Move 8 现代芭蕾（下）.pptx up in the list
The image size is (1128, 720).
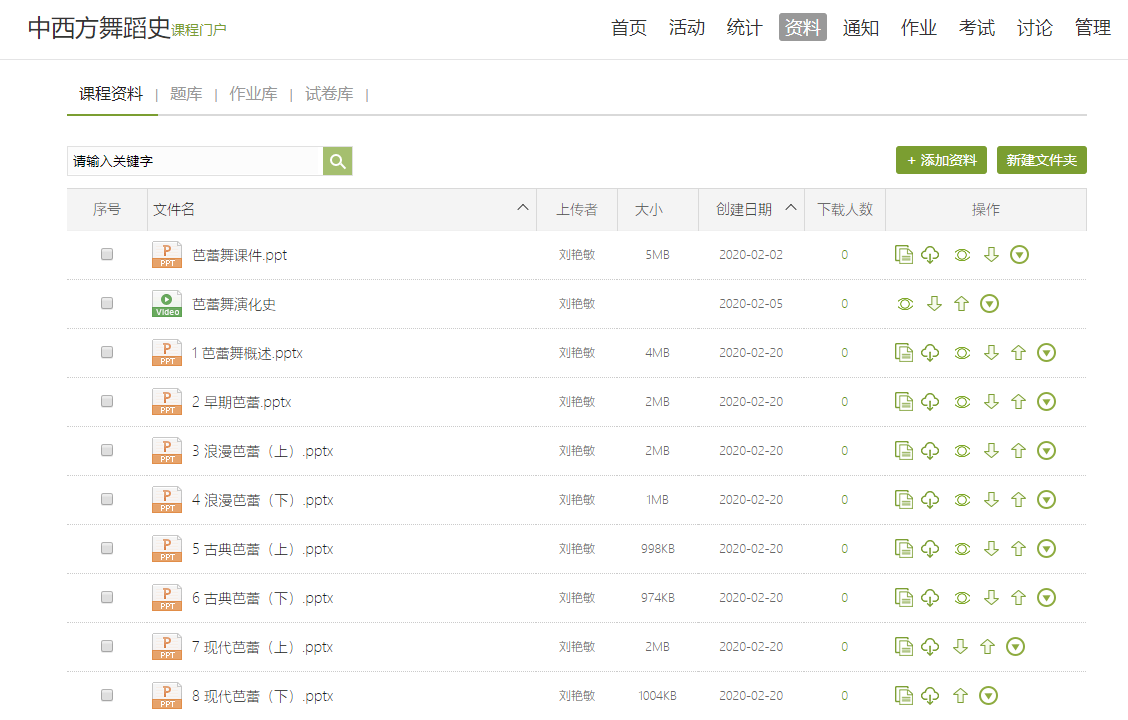961,696
